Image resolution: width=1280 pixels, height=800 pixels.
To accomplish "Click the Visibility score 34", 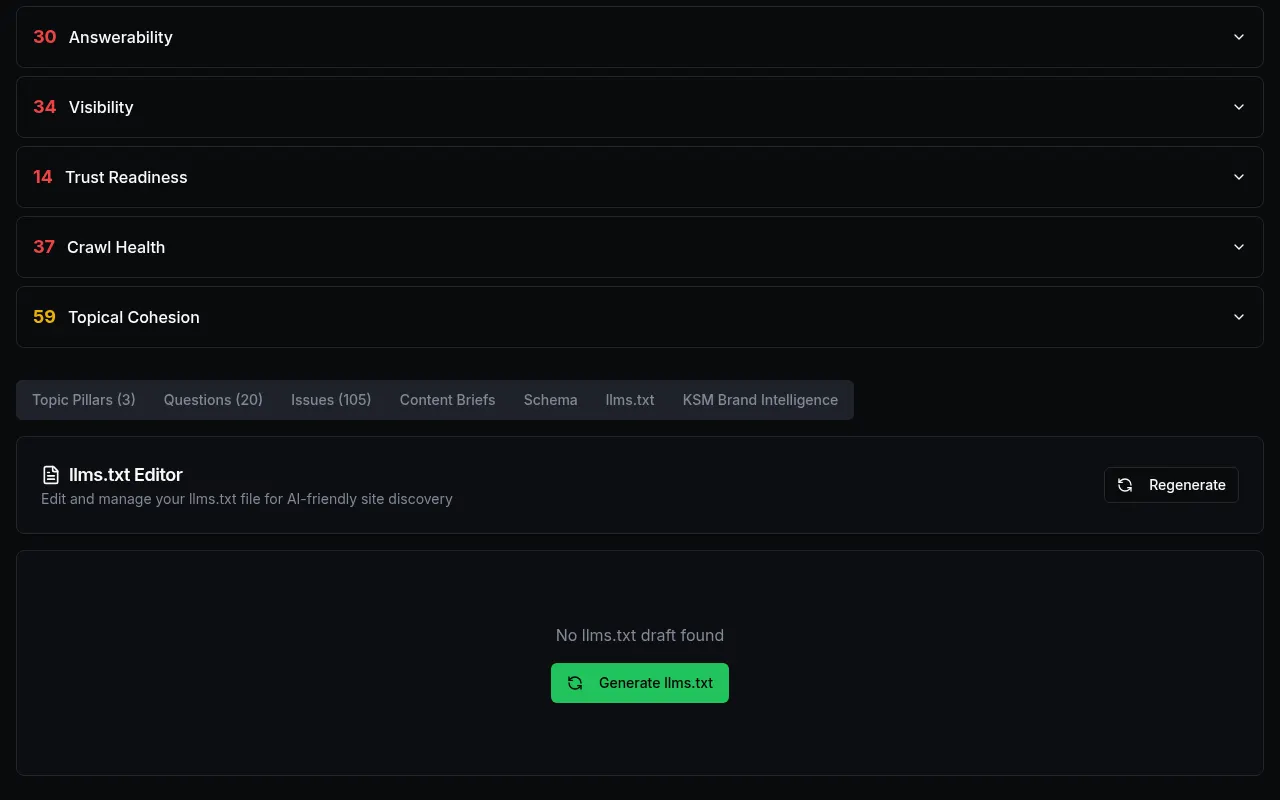I will coord(45,107).
